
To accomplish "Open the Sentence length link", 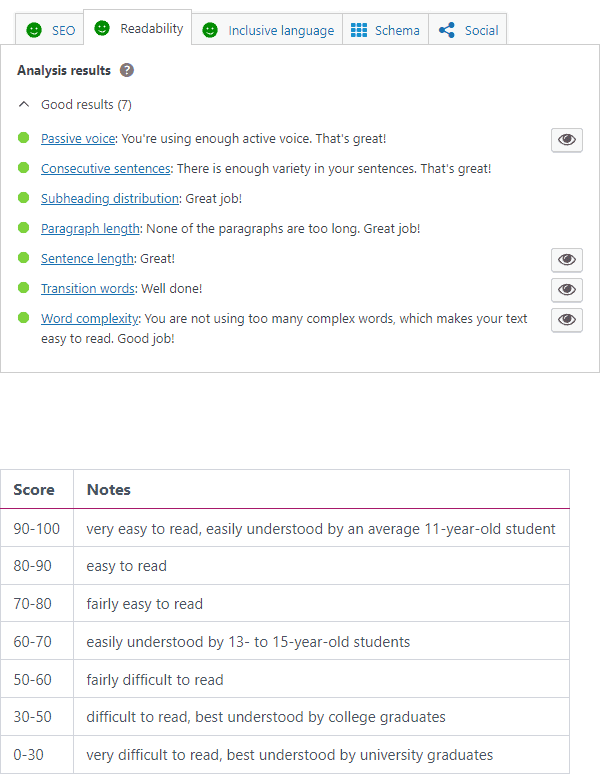I will (x=87, y=259).
